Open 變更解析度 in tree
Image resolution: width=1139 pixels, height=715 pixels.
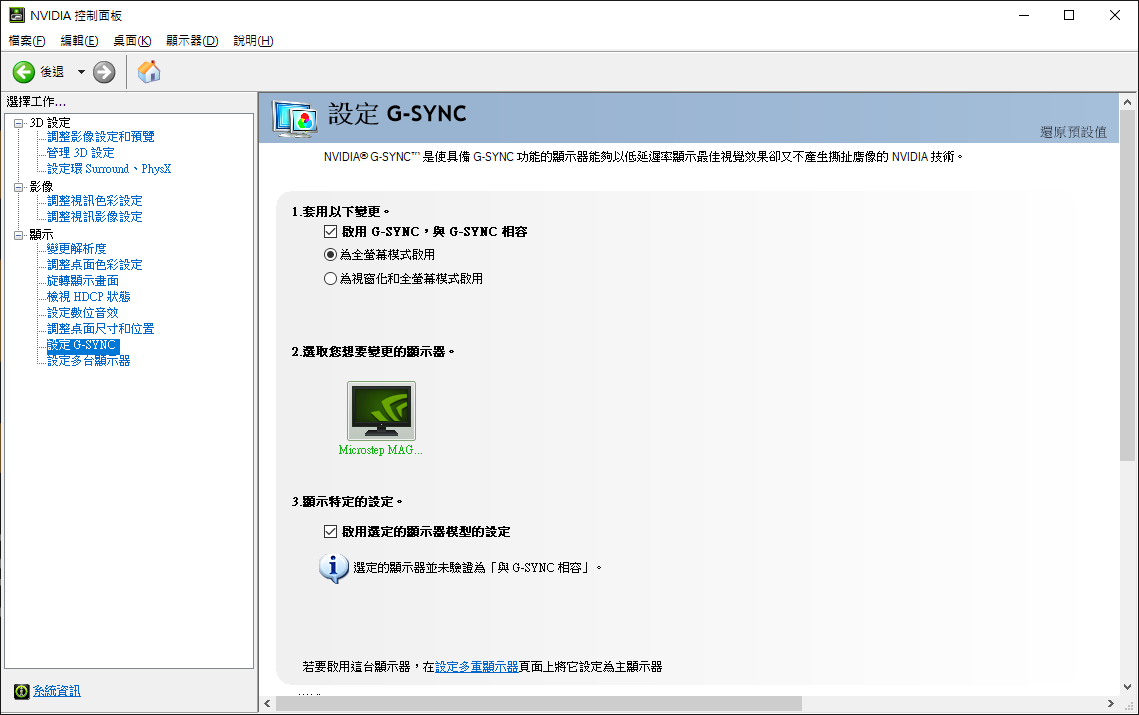click(76, 249)
